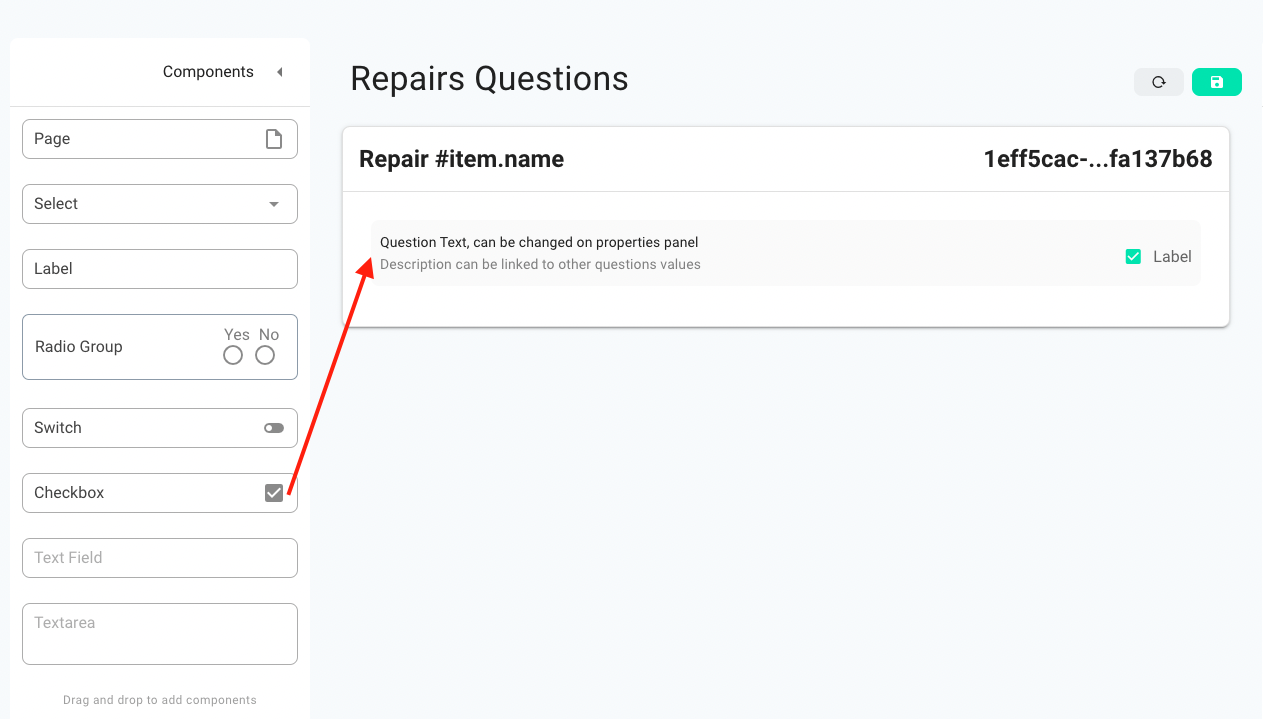Viewport: 1263px width, 719px height.
Task: Click the Checkbox component check icon
Action: click(274, 493)
